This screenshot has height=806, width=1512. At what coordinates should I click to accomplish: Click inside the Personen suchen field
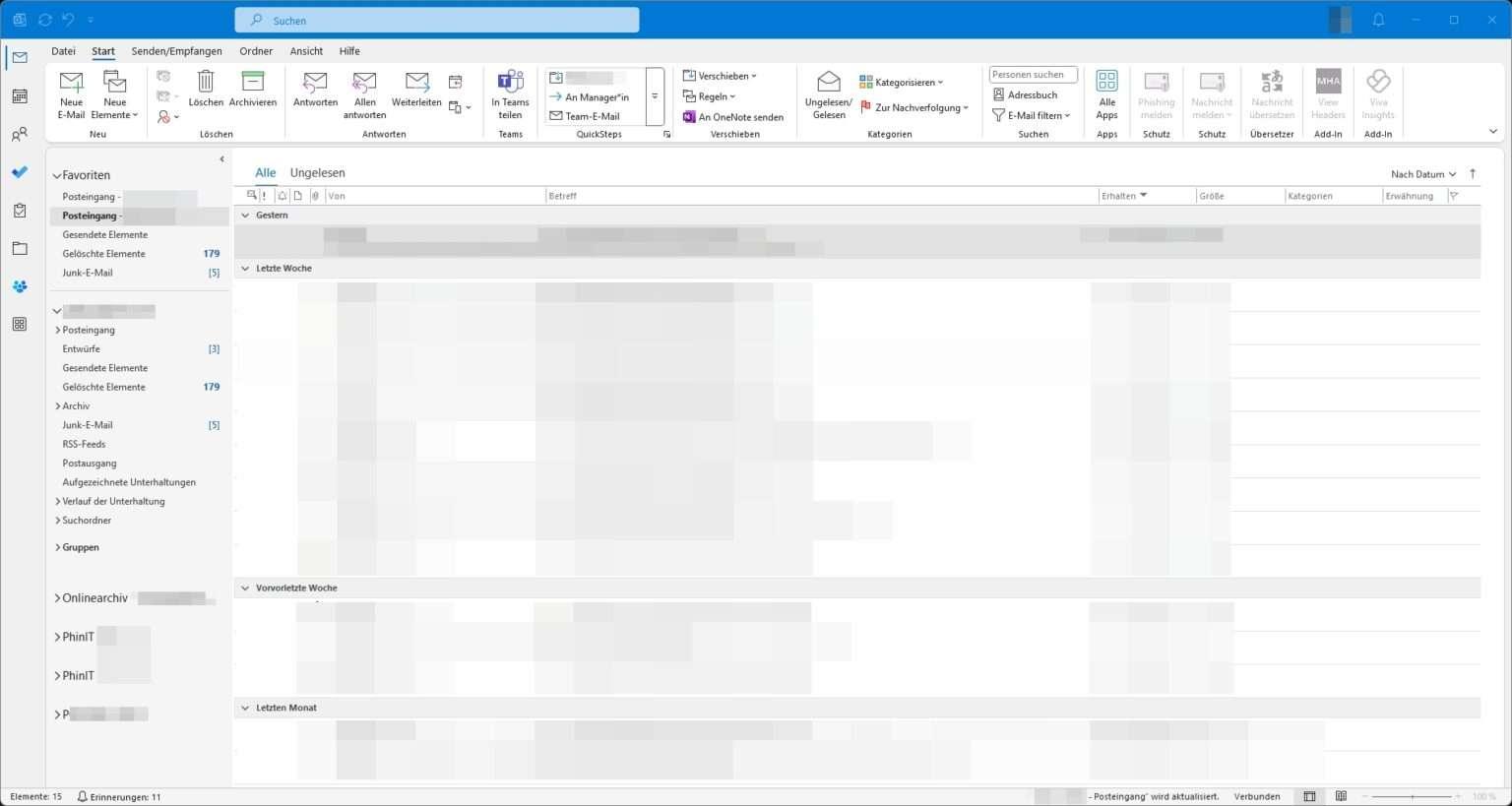pyautogui.click(x=1032, y=74)
